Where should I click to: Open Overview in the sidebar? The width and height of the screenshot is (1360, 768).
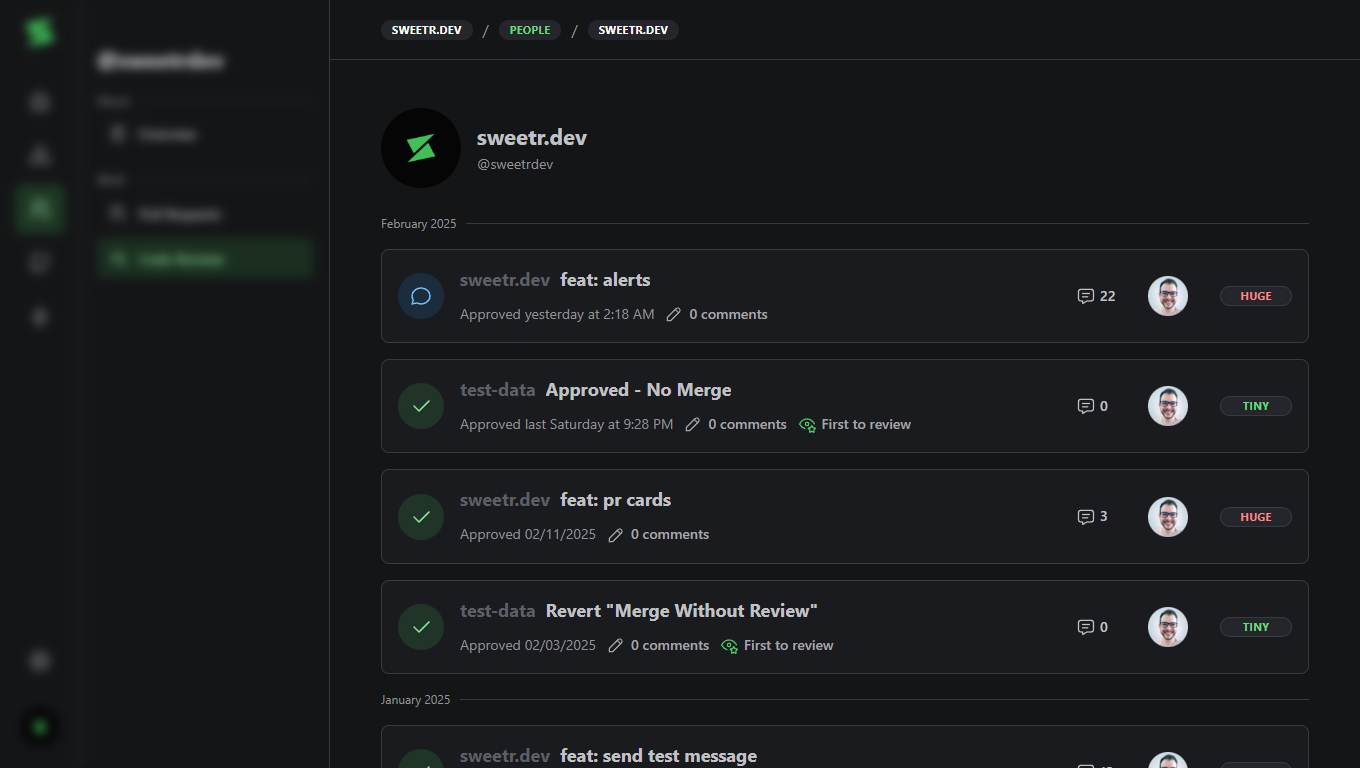pyautogui.click(x=205, y=134)
